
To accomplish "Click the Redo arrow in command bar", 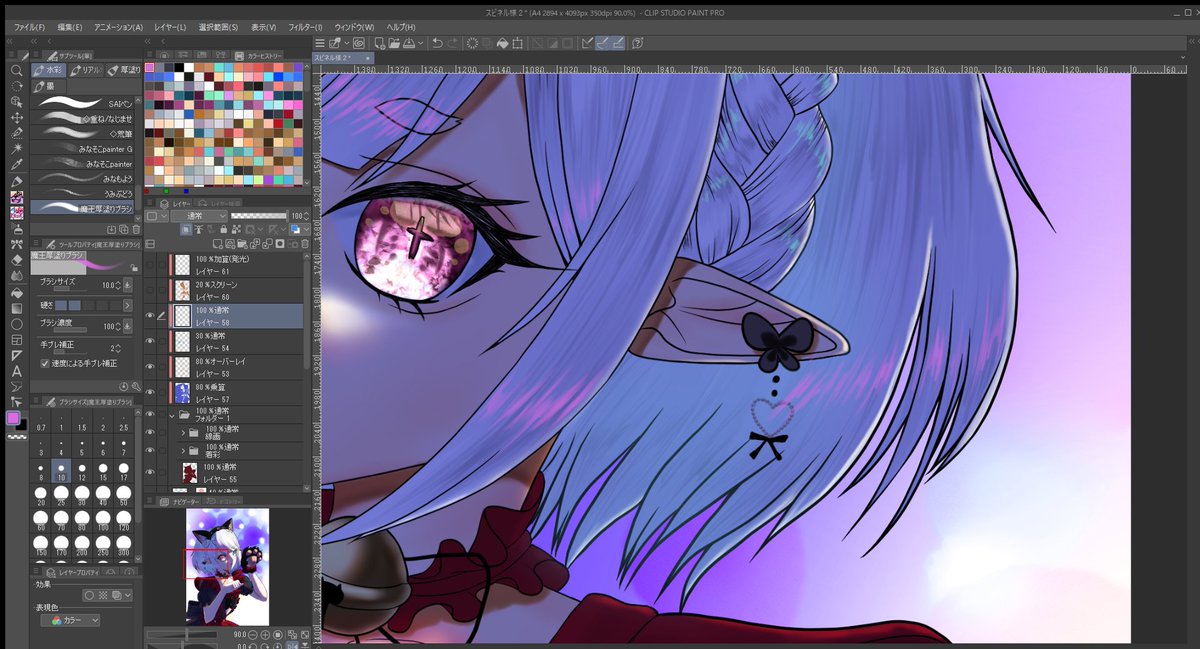I will 454,43.
